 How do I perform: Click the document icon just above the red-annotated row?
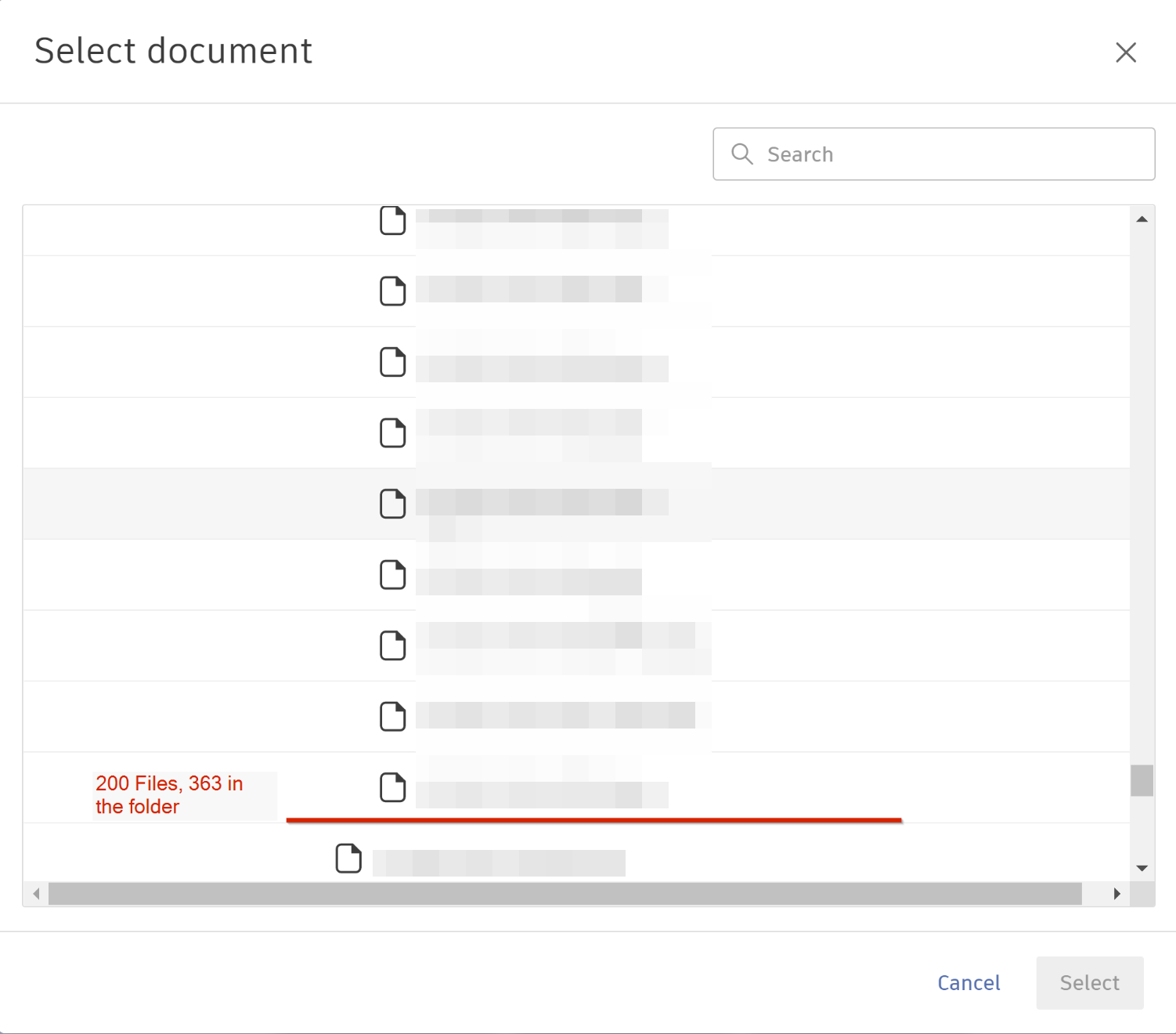coord(392,716)
